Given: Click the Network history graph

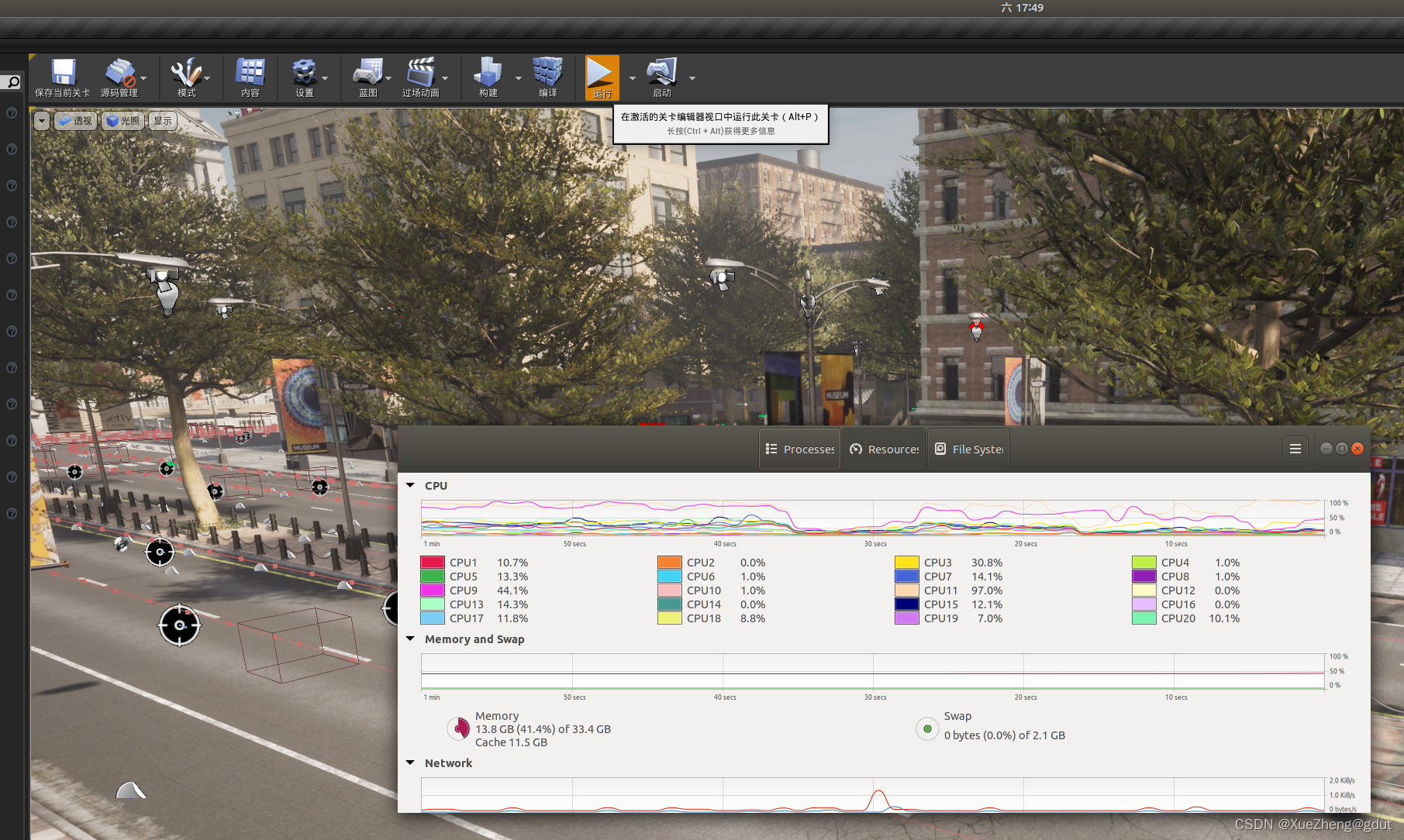Looking at the screenshot, I should pyautogui.click(x=873, y=794).
